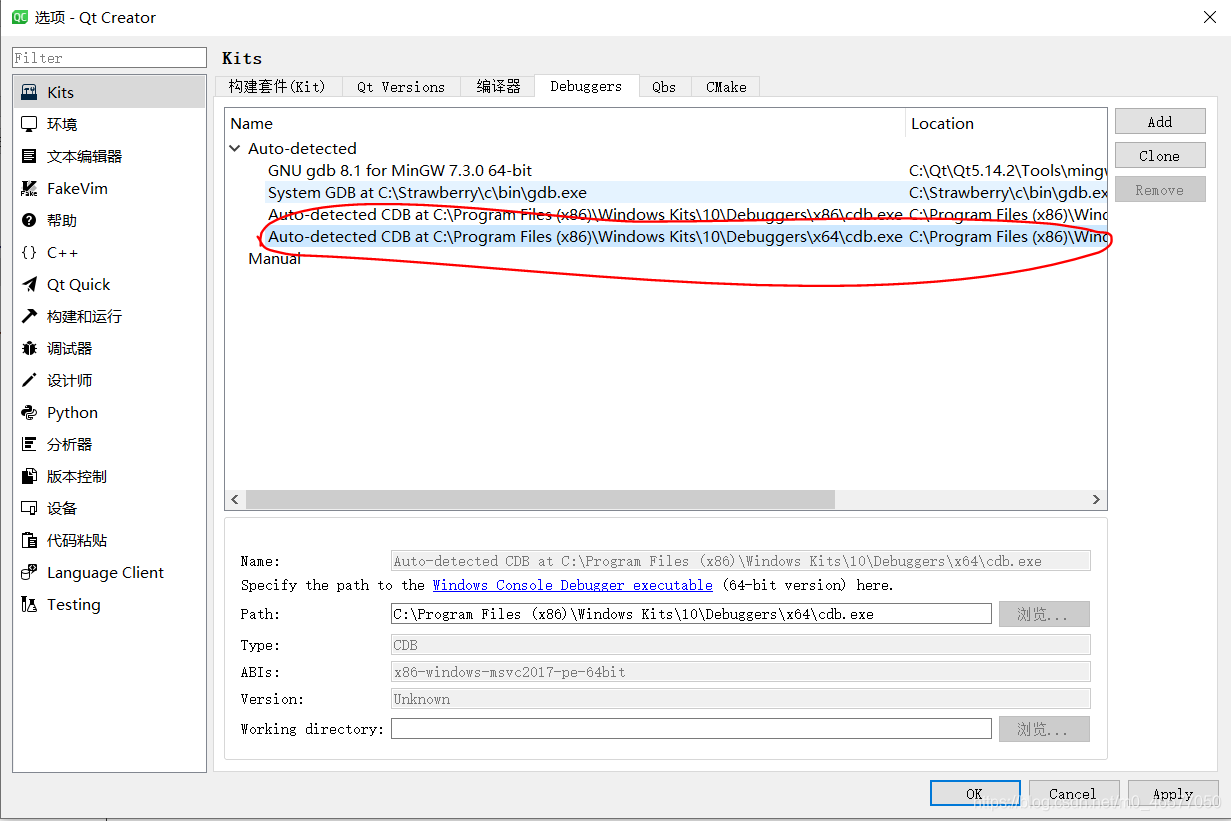Click the Testing icon
1231x821 pixels.
(x=29, y=604)
